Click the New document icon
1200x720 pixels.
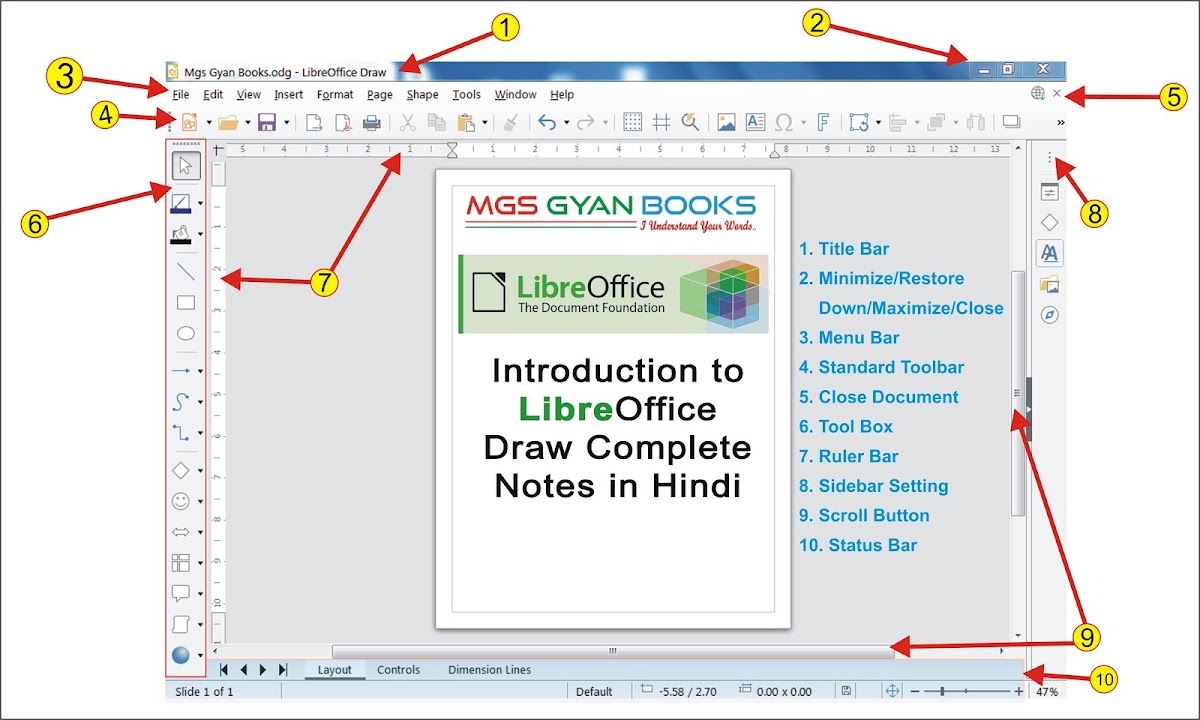pos(189,122)
